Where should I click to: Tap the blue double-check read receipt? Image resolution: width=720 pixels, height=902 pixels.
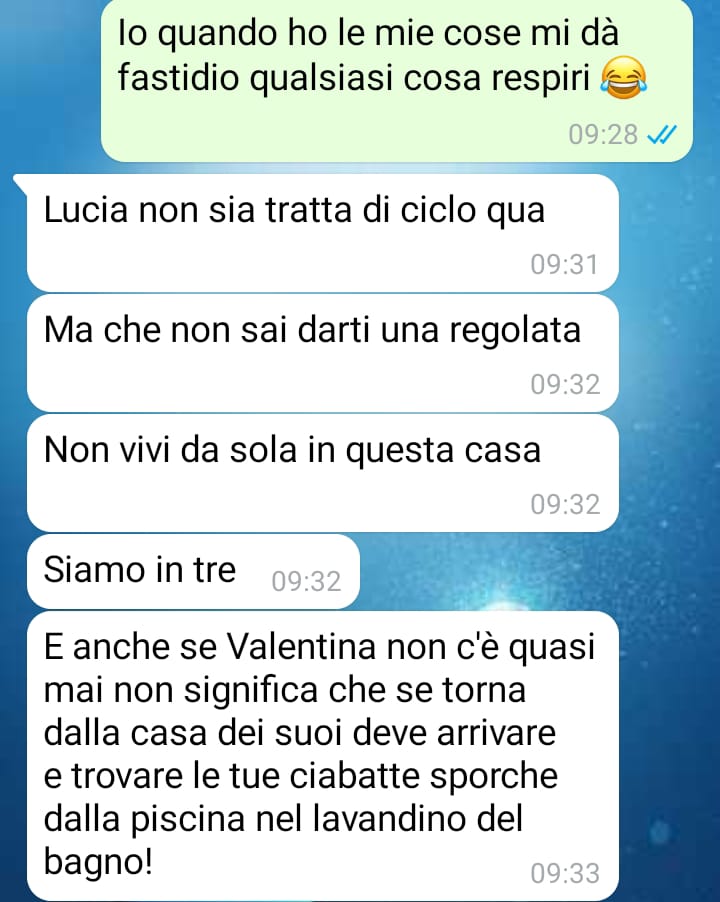point(661,135)
